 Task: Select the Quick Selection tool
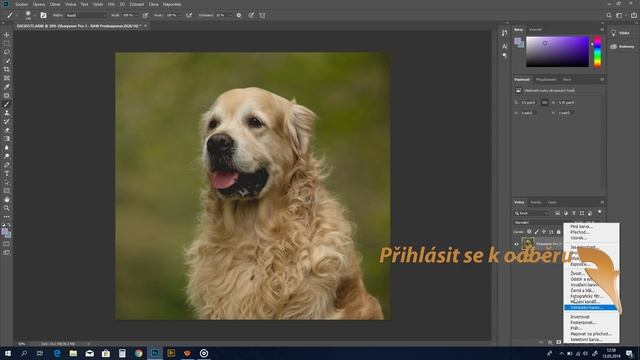coord(7,61)
